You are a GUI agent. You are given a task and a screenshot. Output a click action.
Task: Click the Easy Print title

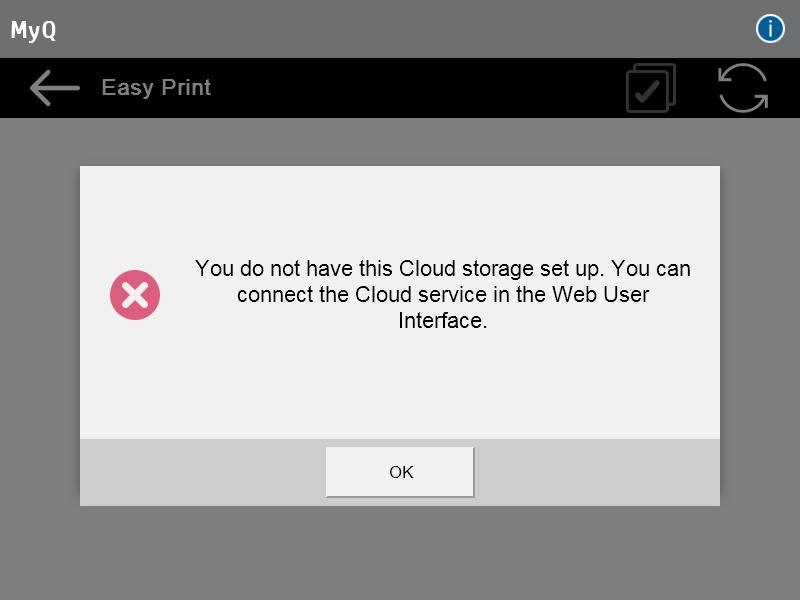[156, 88]
